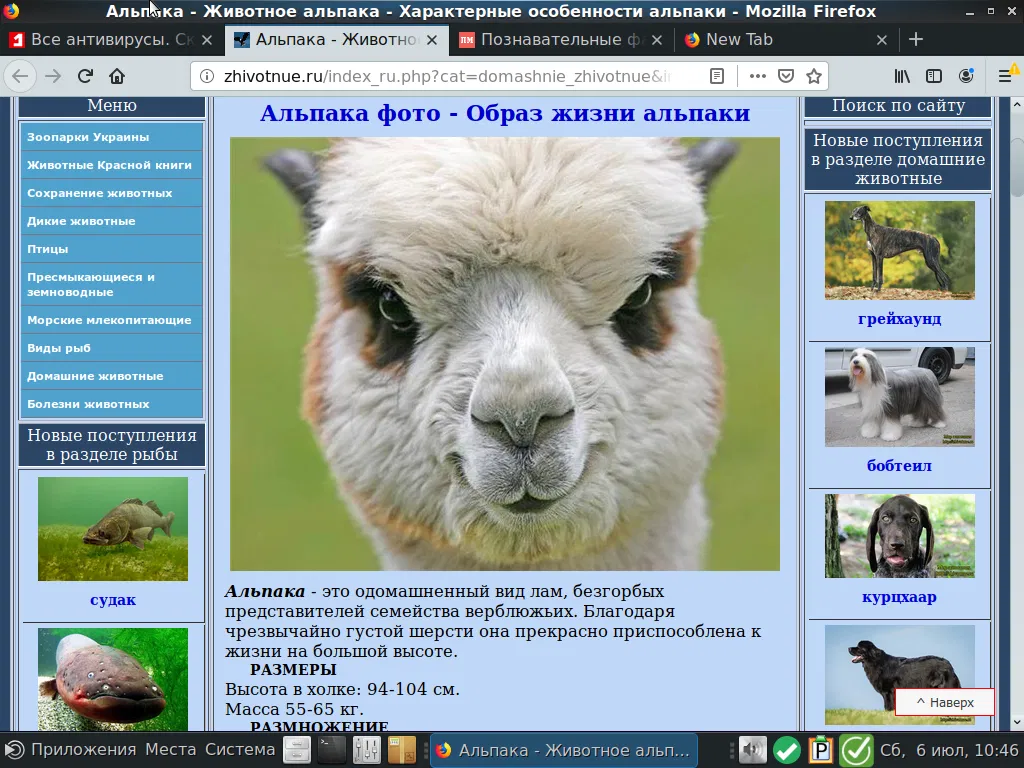Open the Firefox home page
The width and height of the screenshot is (1024, 768).
pos(117,76)
